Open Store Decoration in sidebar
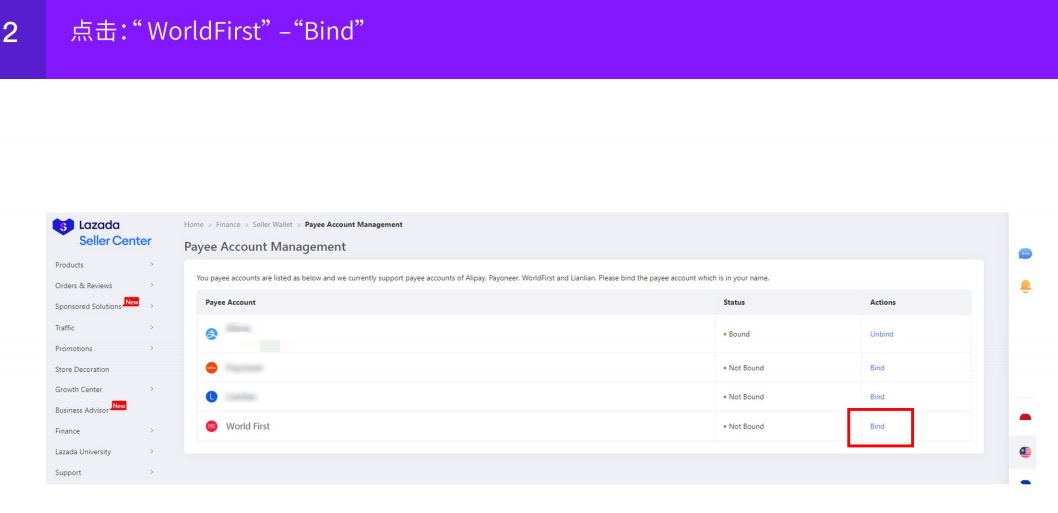Viewport: 1058px width, 513px height. (x=82, y=369)
